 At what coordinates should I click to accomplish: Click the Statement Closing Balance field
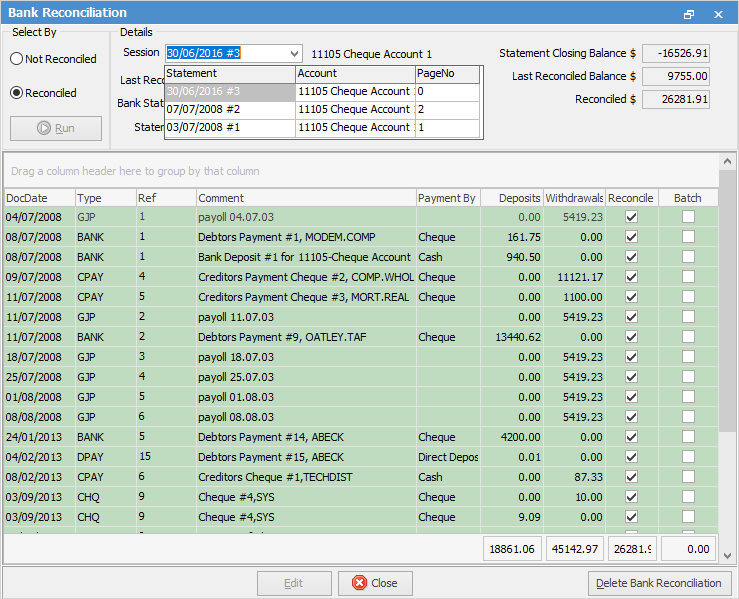tap(675, 54)
